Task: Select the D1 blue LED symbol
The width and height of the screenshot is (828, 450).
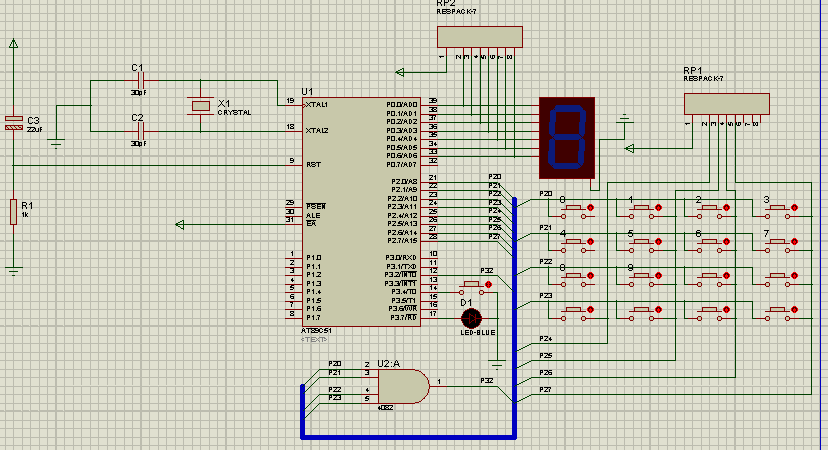Action: (x=471, y=318)
